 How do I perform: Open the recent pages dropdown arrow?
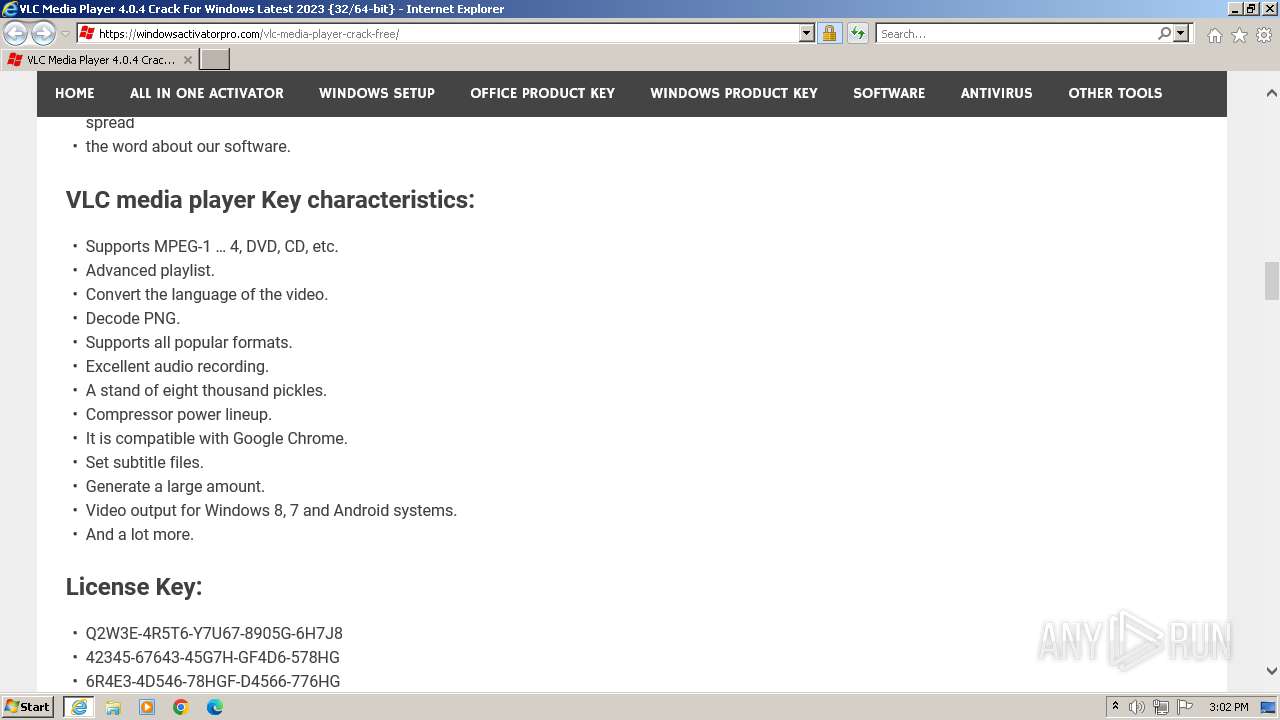[65, 34]
